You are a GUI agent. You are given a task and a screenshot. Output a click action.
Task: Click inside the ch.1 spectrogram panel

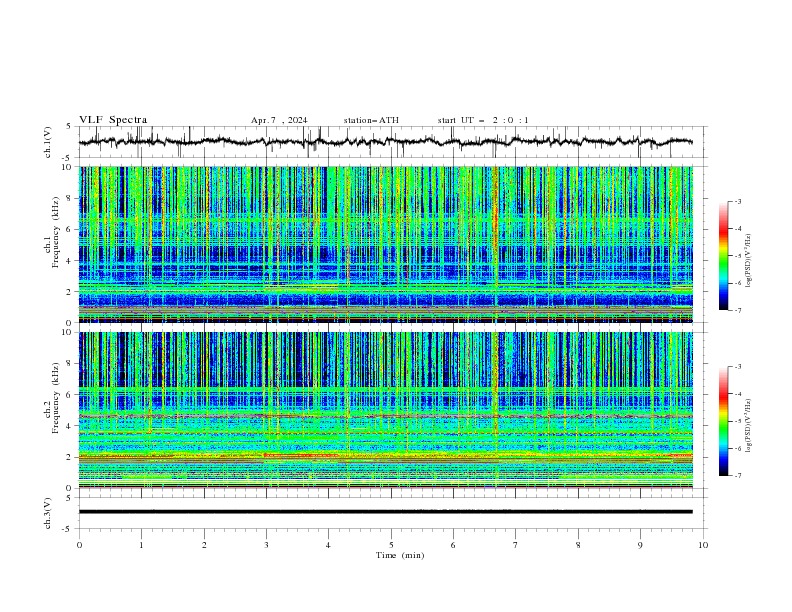pos(385,244)
